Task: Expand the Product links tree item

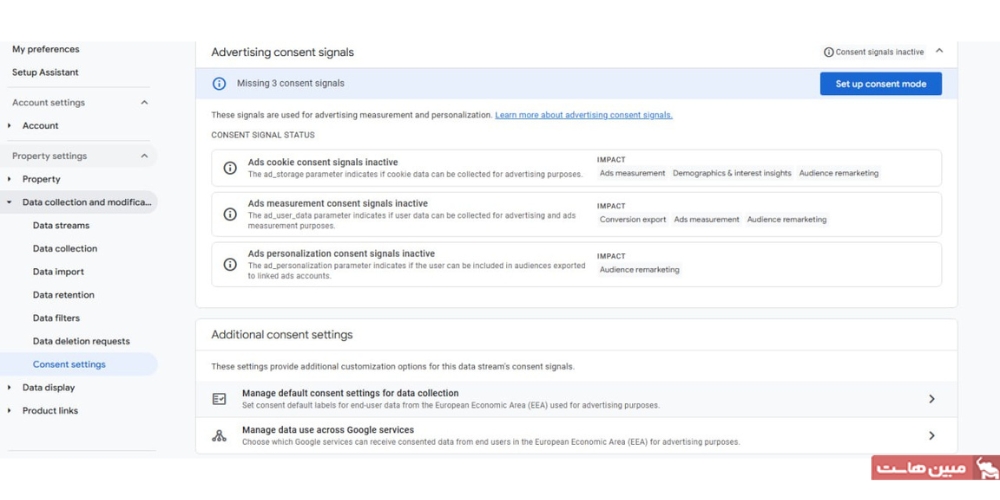Action: click(x=10, y=411)
